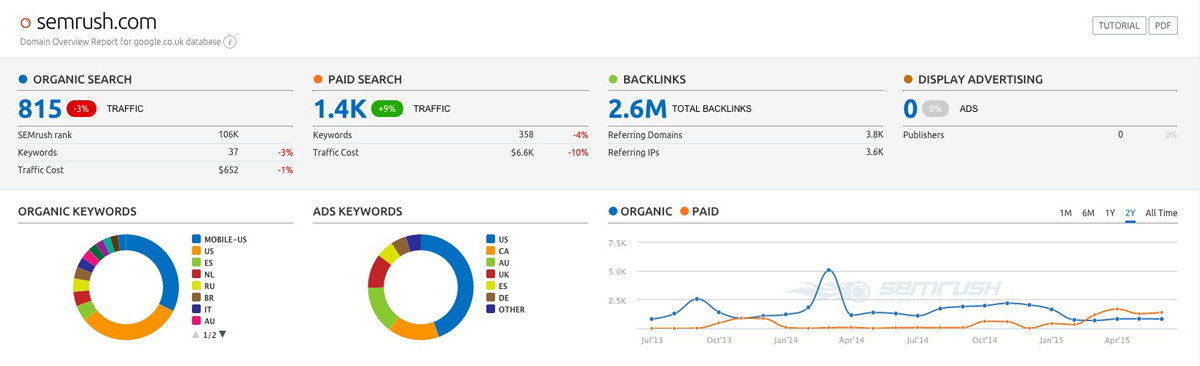The image size is (1200, 366).
Task: Click the semrush.com domain title
Action: coord(97,21)
